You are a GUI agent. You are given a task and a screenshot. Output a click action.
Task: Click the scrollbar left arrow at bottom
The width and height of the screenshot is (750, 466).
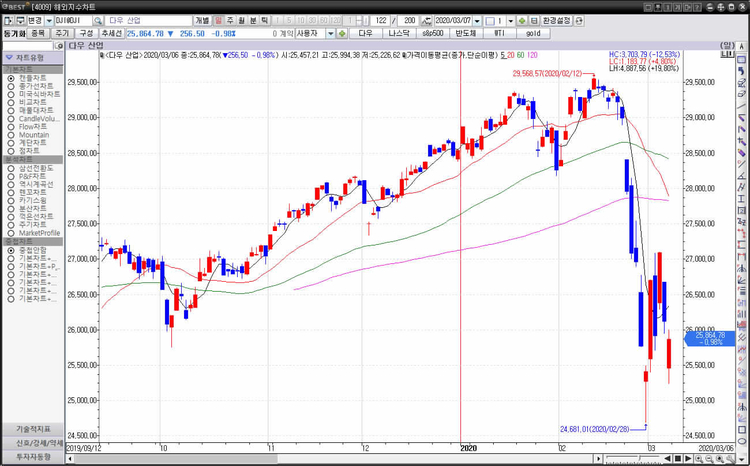[x=70, y=459]
